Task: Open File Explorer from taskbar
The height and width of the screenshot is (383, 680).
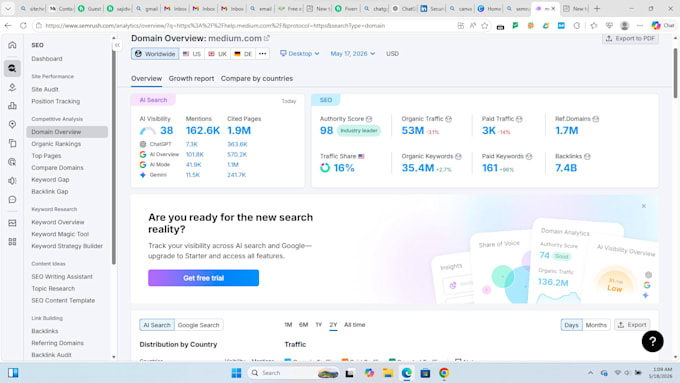Action: pyautogui.click(x=388, y=373)
